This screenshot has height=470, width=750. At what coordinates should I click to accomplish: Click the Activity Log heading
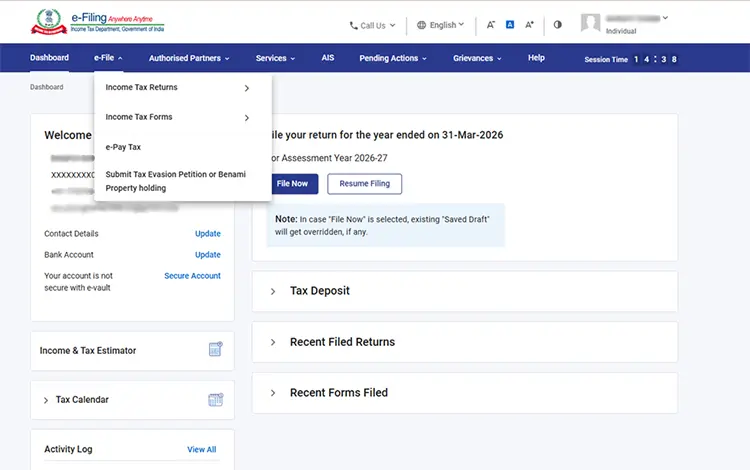[68, 449]
